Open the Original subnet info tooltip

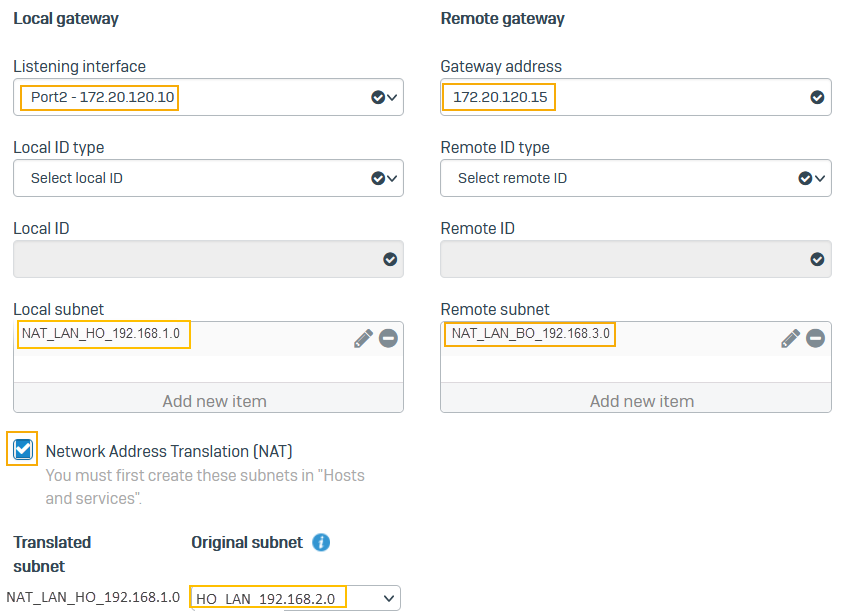[320, 542]
